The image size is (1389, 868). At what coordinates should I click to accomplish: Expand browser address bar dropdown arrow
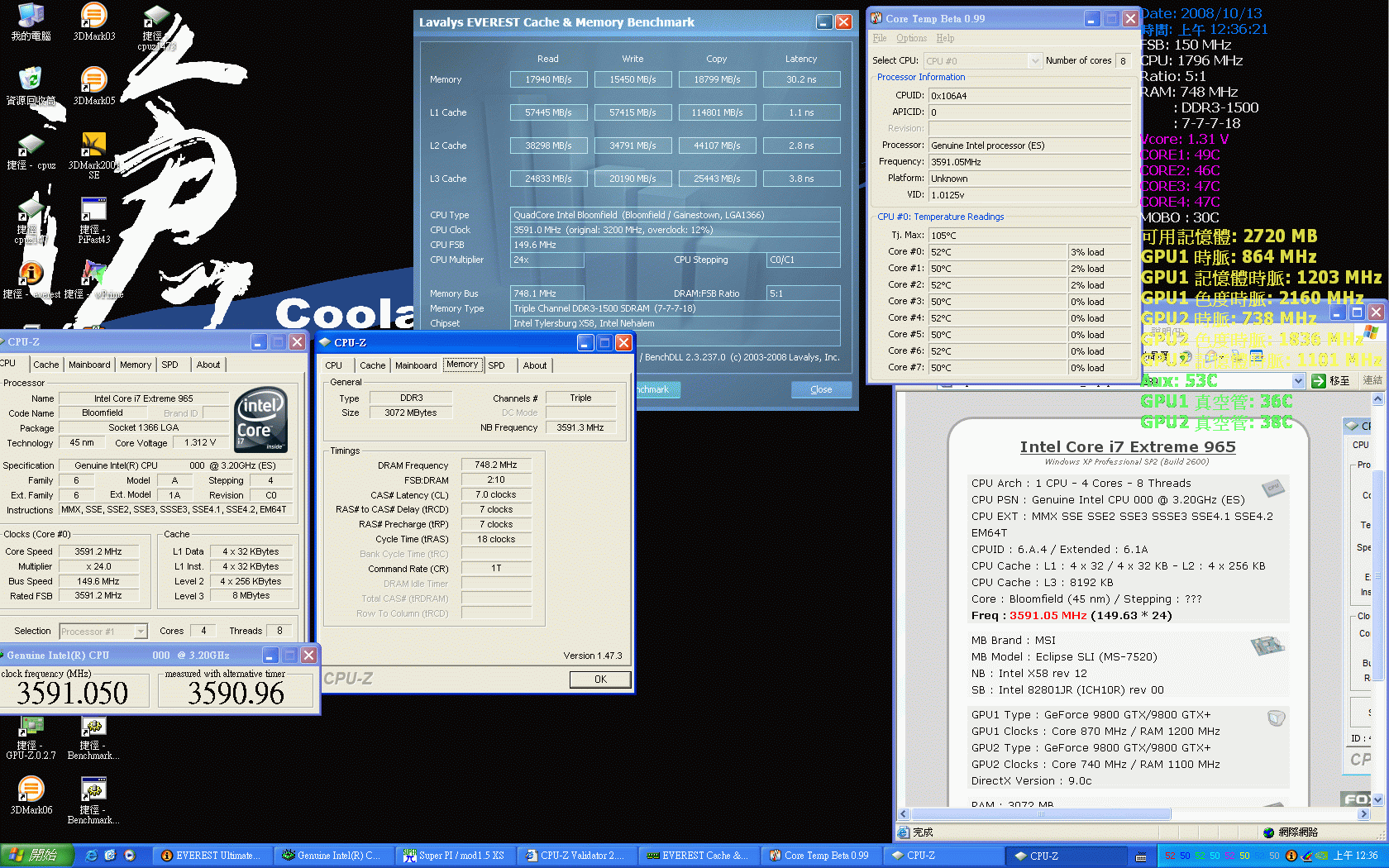click(1298, 380)
